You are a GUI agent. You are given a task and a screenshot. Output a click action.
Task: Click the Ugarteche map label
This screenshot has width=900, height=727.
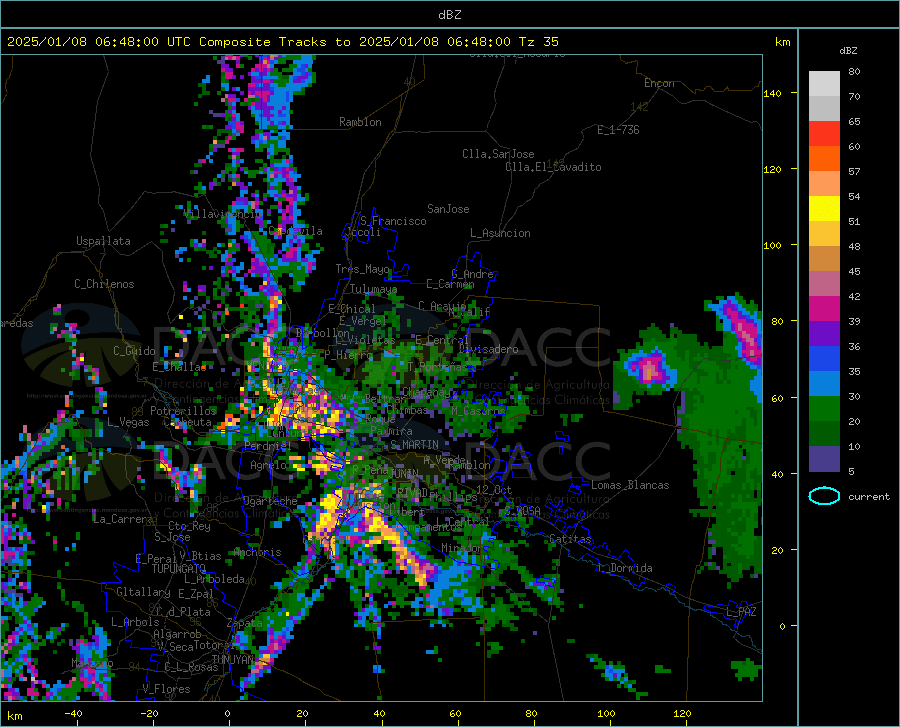coord(270,500)
